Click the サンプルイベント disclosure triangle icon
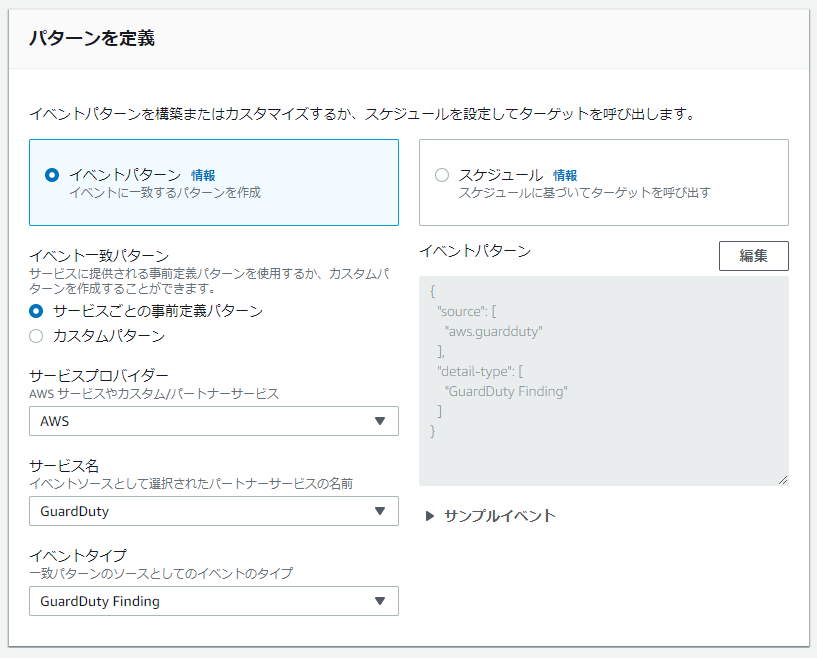The height and width of the screenshot is (658, 817). pyautogui.click(x=430, y=516)
